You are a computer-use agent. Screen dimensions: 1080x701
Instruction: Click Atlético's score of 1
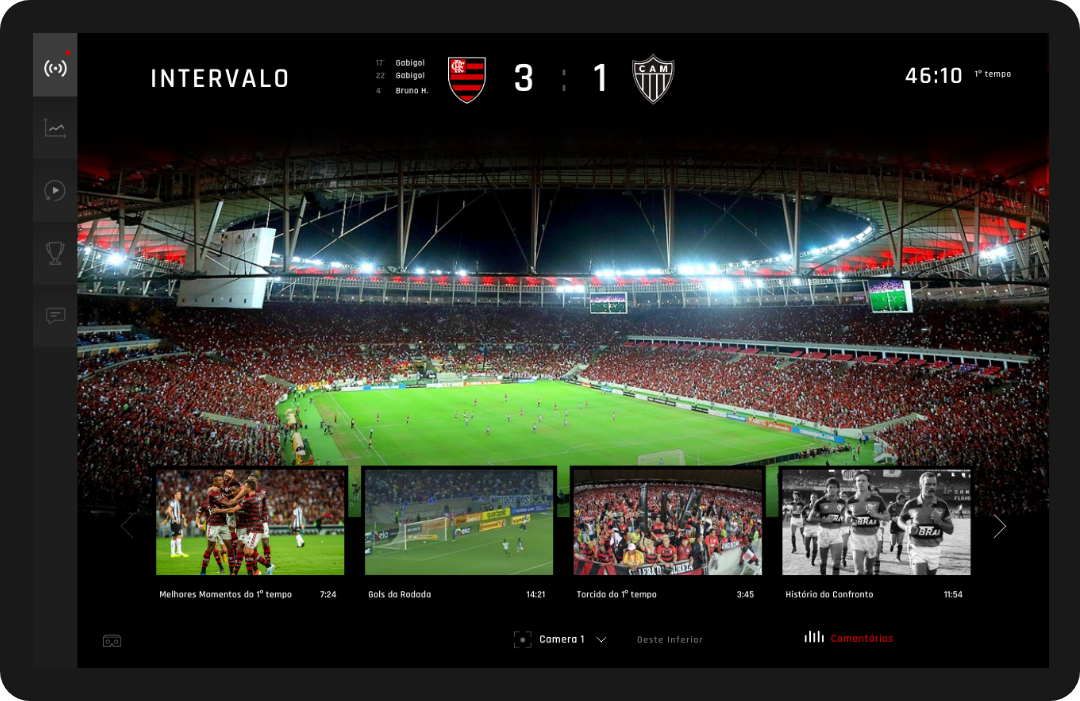[x=600, y=78]
